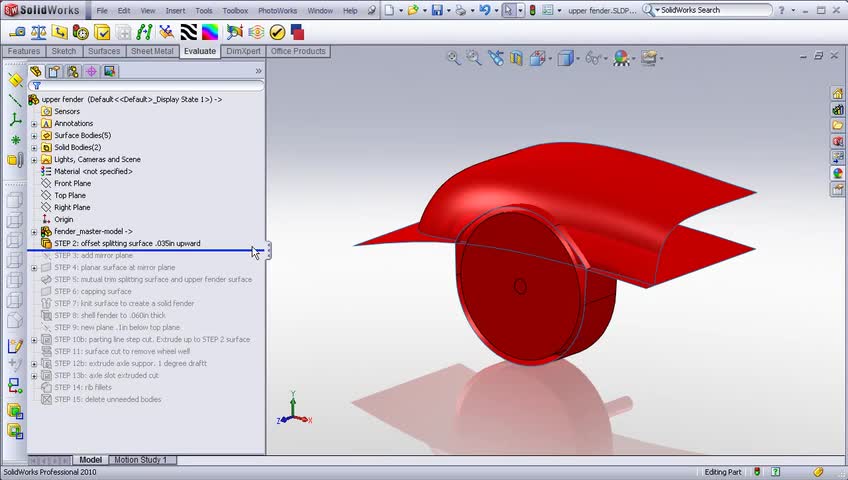Open the Insert menu

tap(175, 10)
